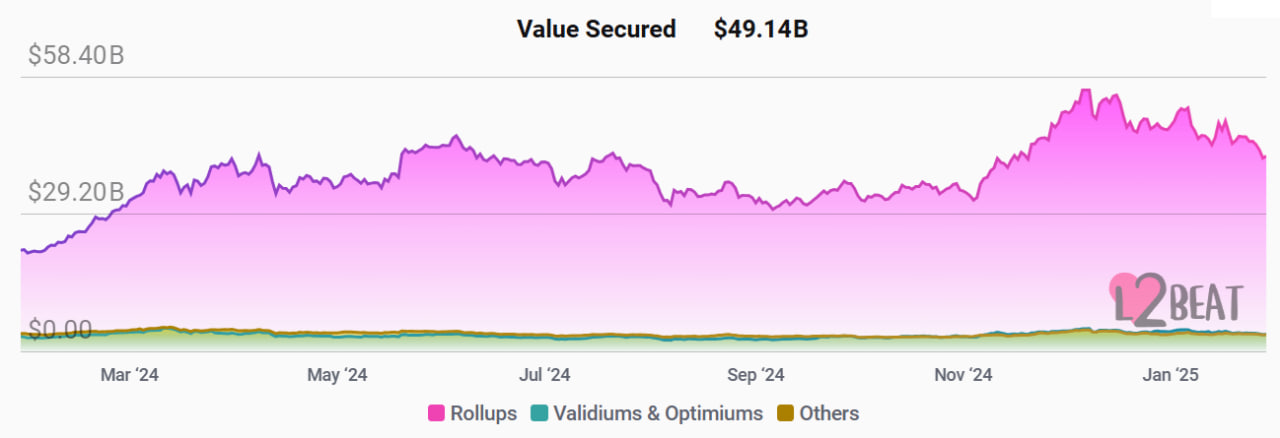Select the Jul '24 axis marker
The width and height of the screenshot is (1280, 438).
(x=544, y=375)
